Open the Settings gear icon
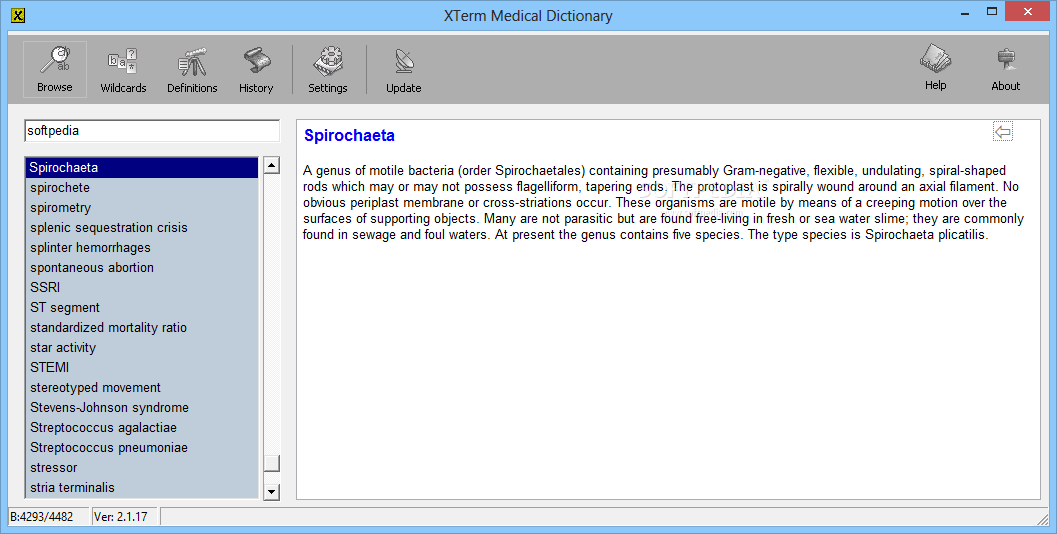Image resolution: width=1057 pixels, height=534 pixels. point(328,69)
